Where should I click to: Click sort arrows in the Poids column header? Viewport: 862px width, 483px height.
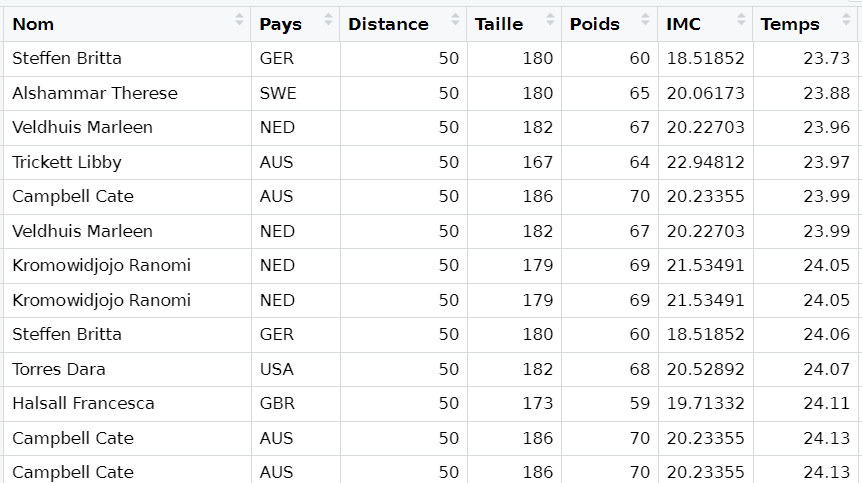point(646,20)
